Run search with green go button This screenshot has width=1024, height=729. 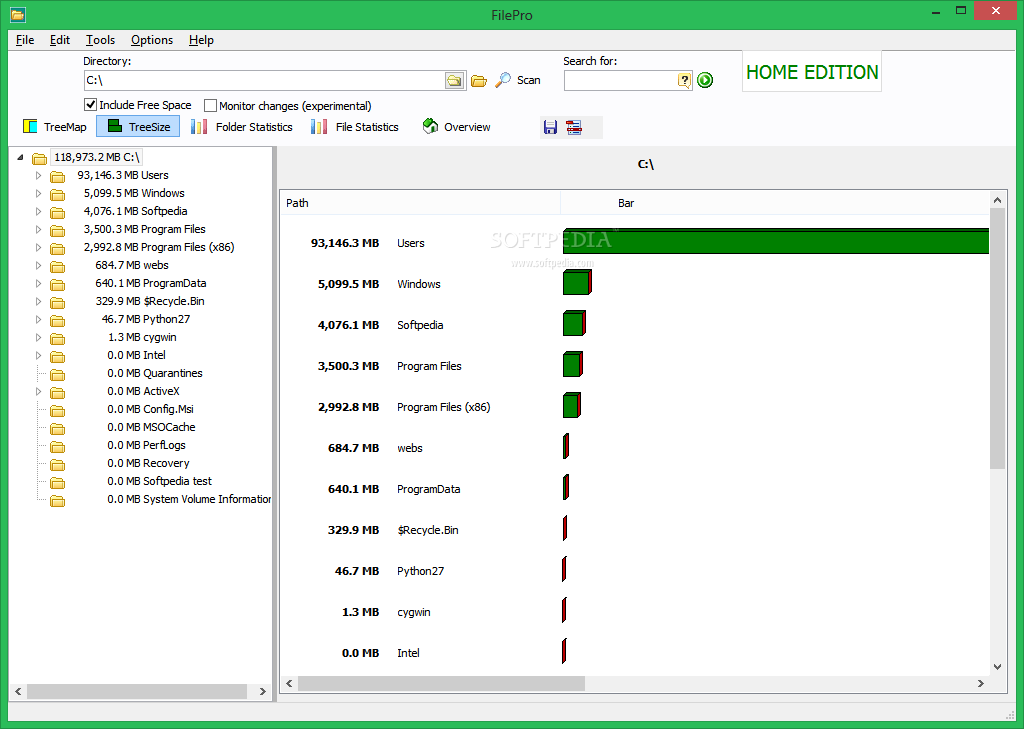pyautogui.click(x=705, y=80)
